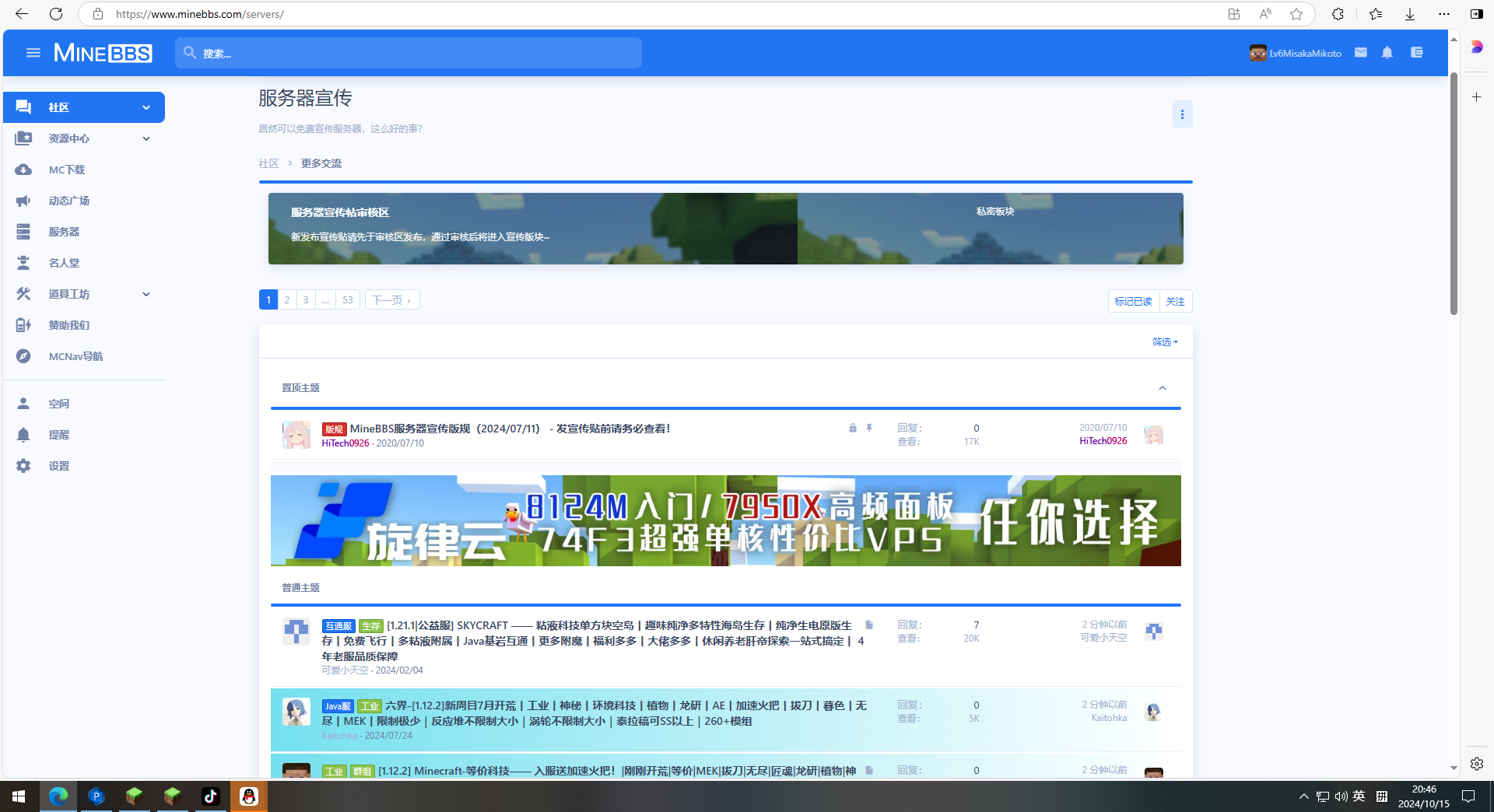Open the Lv6MisakaMikoto user profile
Viewport: 1494px width, 812px height.
click(x=1296, y=53)
